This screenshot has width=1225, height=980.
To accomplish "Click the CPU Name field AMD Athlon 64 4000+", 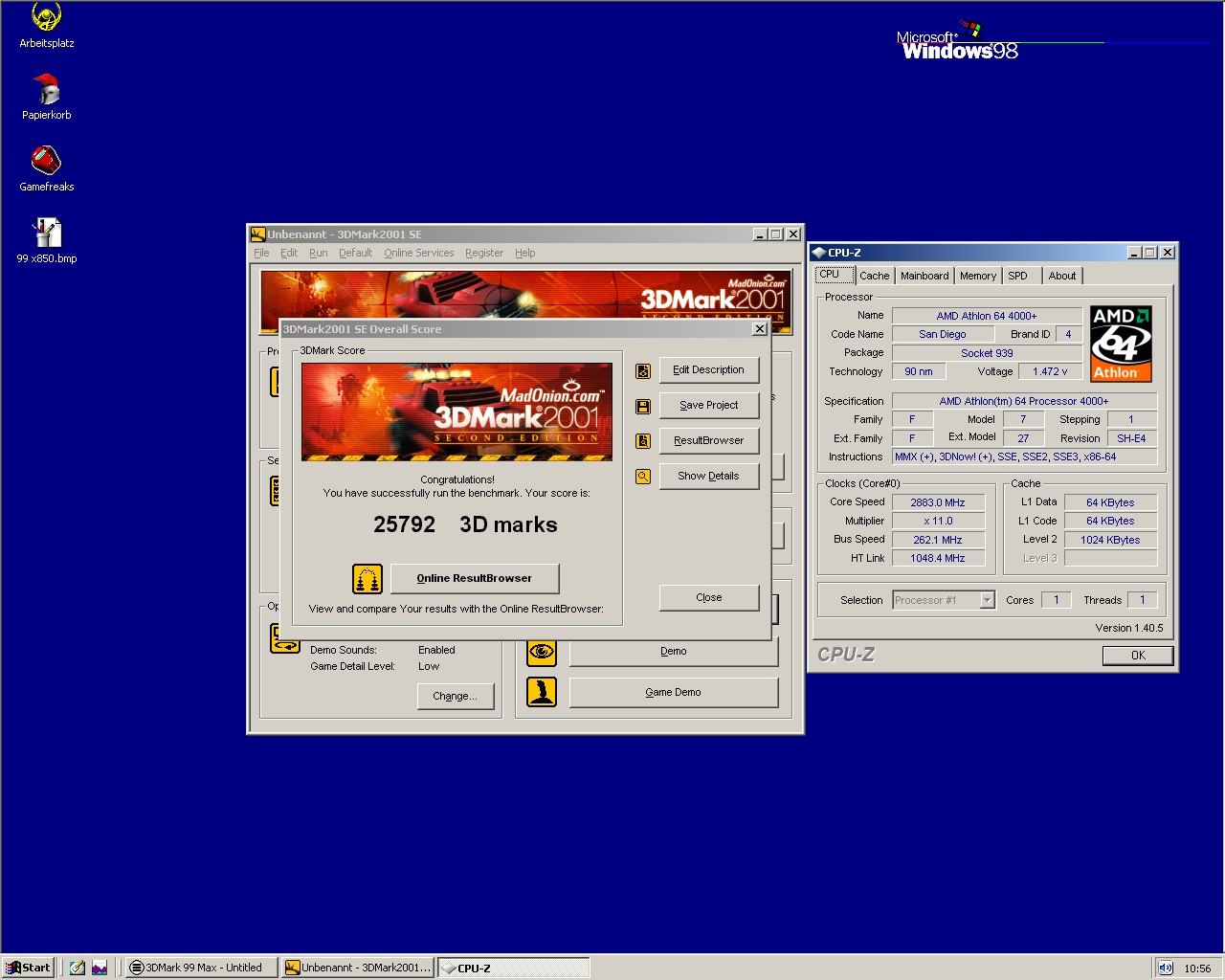I will [x=987, y=316].
